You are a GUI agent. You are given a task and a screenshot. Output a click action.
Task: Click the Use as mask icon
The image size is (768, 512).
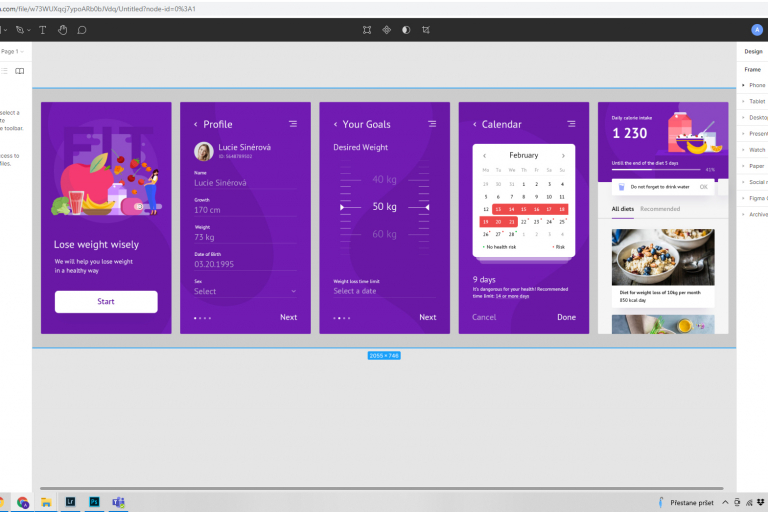(x=405, y=30)
